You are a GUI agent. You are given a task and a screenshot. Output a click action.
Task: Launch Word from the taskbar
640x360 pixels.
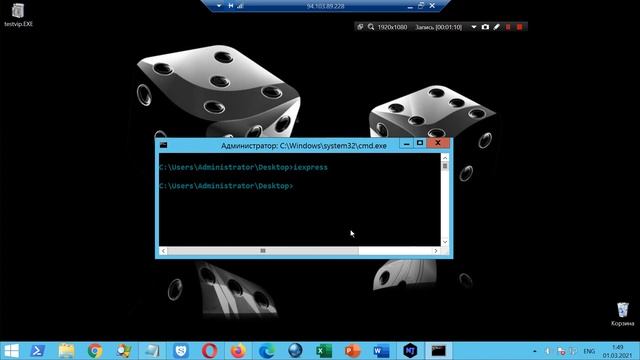381,351
